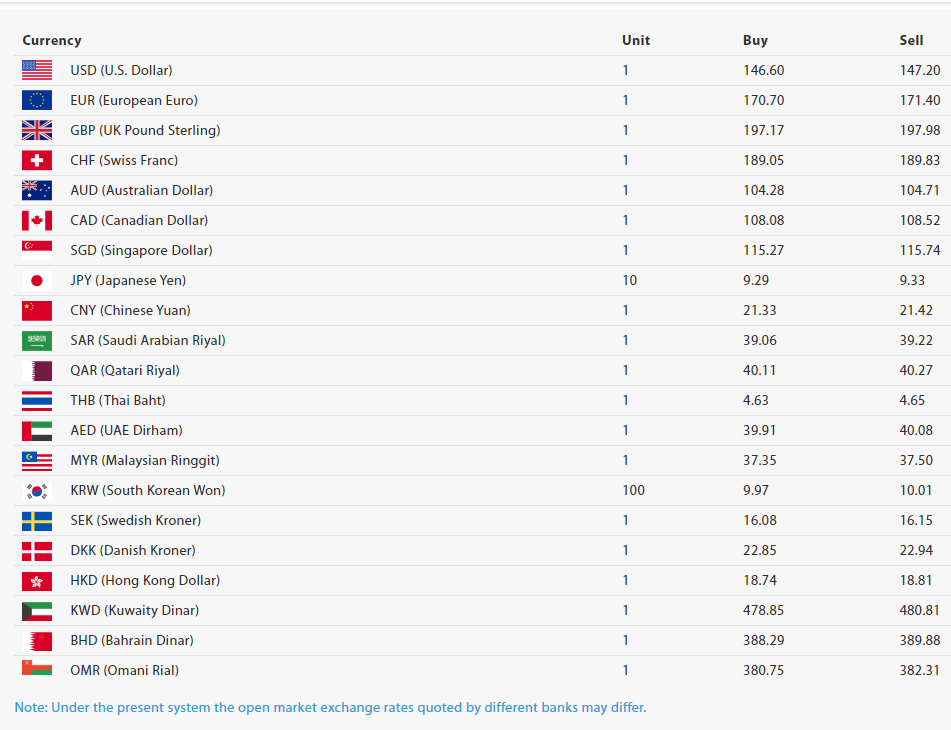Select the AUD (Australian Dollar) row label
Screen dimensions: 951x730
coord(141,190)
